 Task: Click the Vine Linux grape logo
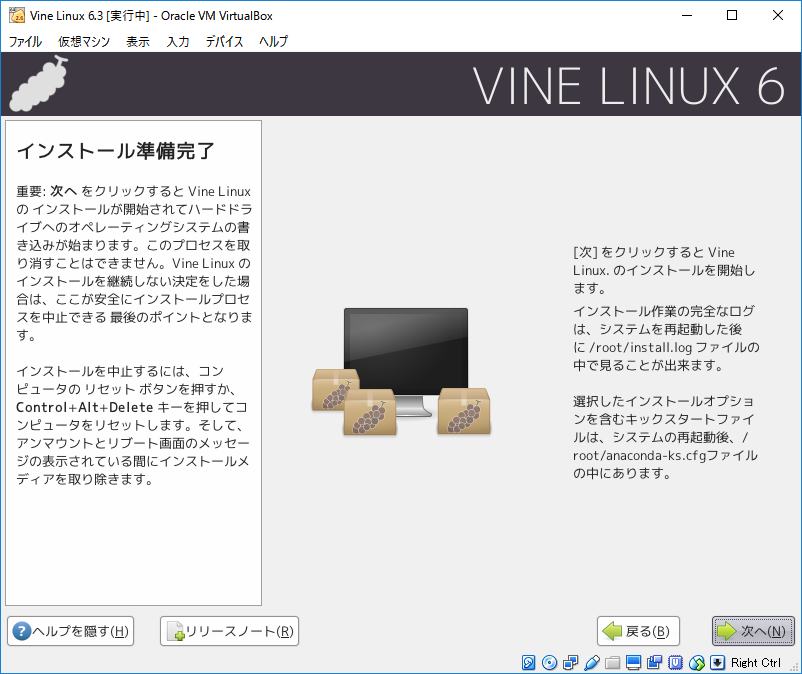(41, 83)
